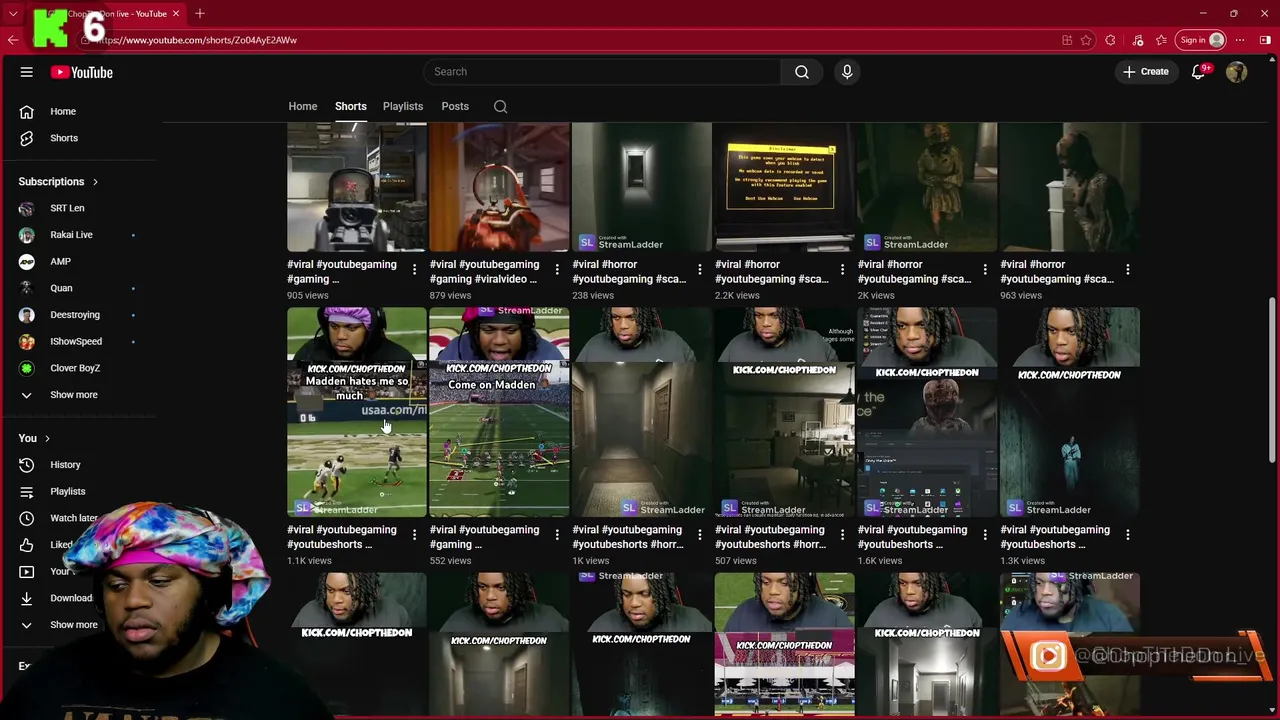Focus the YouTube Search field
This screenshot has width=1280, height=720.
point(602,72)
